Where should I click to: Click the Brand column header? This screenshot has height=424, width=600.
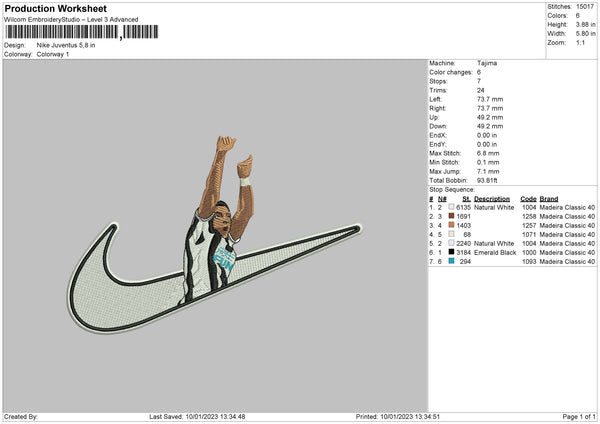click(549, 199)
